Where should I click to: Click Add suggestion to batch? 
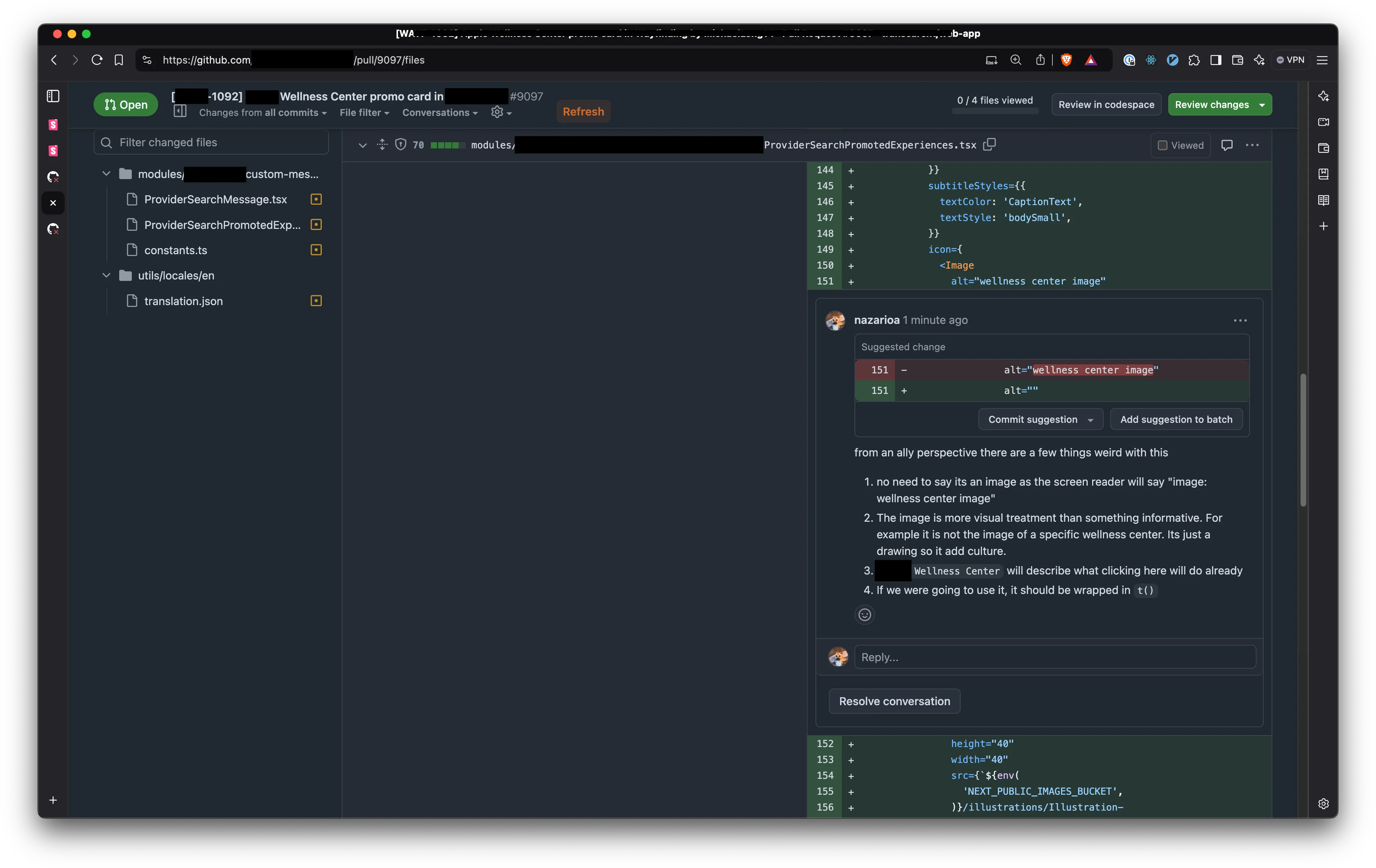(x=1176, y=420)
